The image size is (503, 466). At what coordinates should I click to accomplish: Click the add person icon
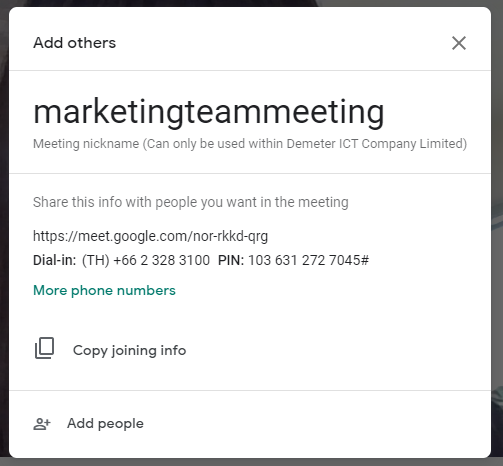click(42, 424)
